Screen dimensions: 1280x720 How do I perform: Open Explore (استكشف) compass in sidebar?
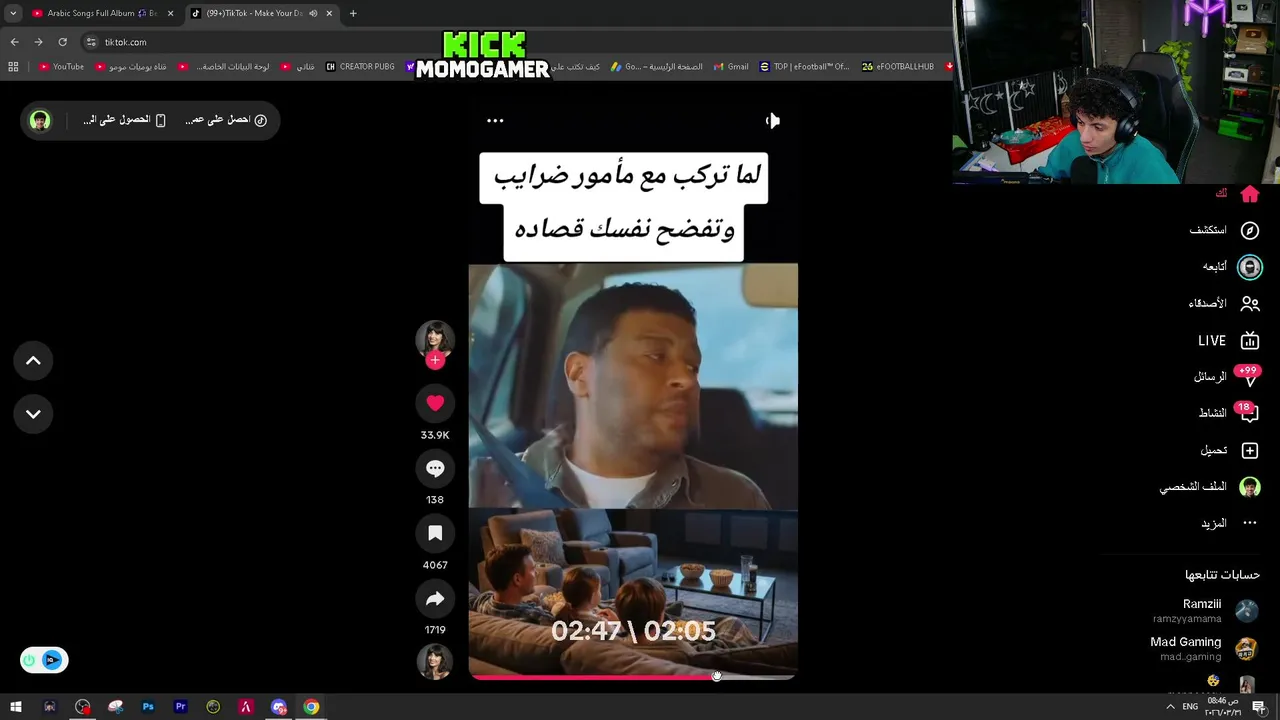click(1223, 230)
